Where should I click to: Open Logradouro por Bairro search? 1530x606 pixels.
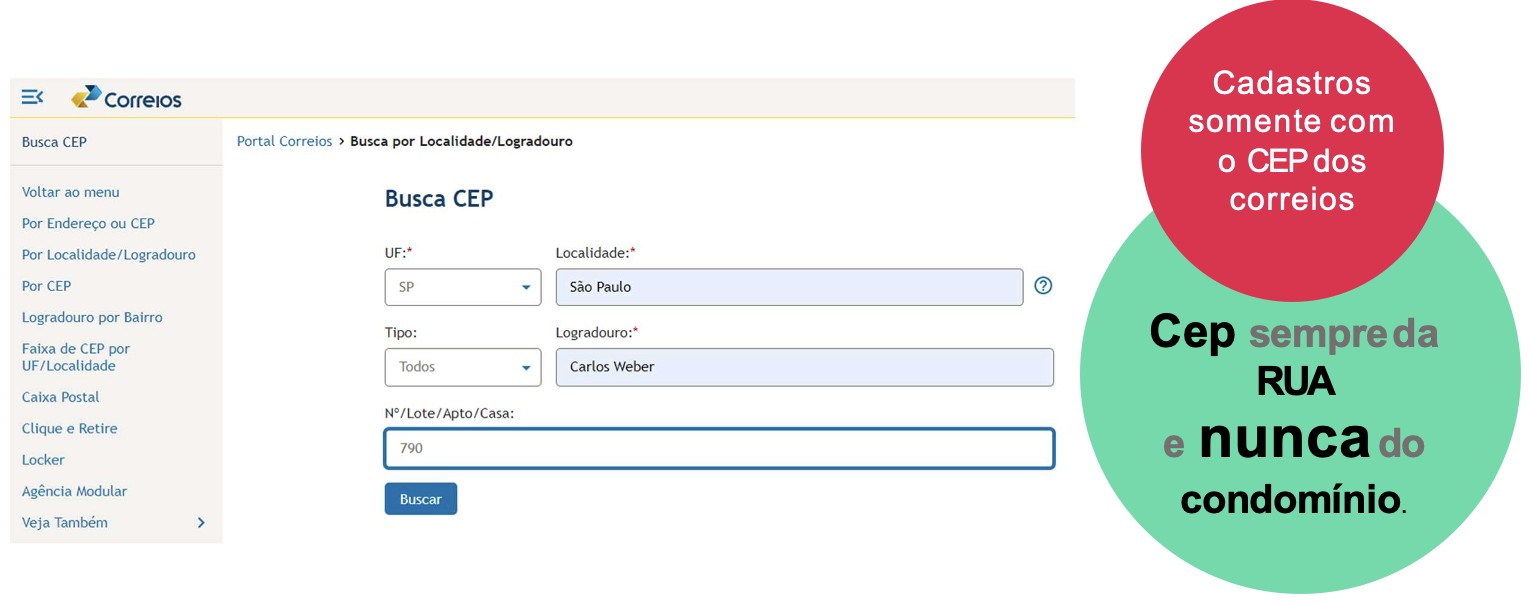pos(92,317)
